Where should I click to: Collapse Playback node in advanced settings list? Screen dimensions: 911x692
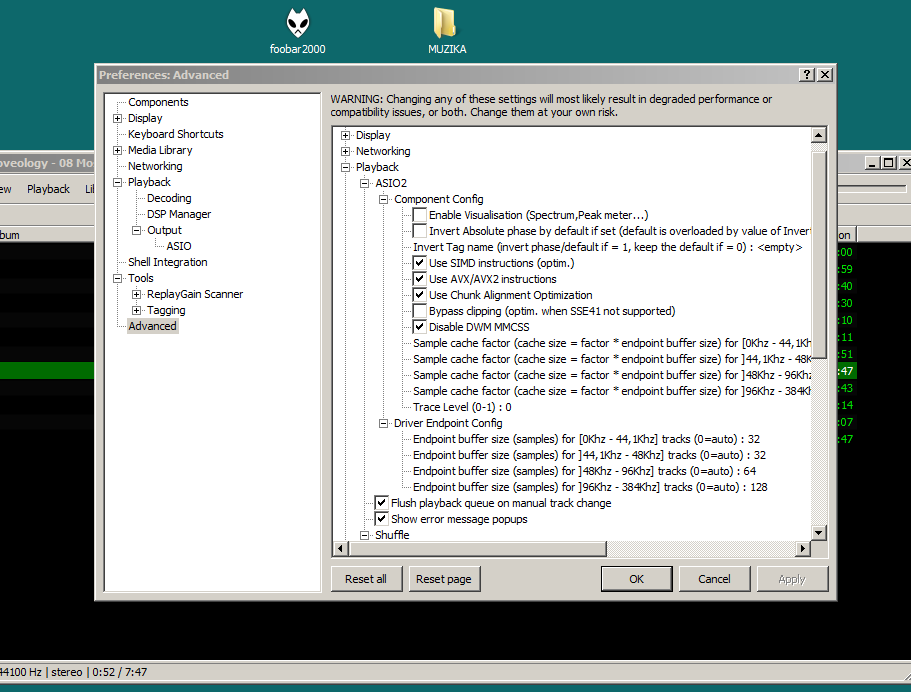[346, 167]
